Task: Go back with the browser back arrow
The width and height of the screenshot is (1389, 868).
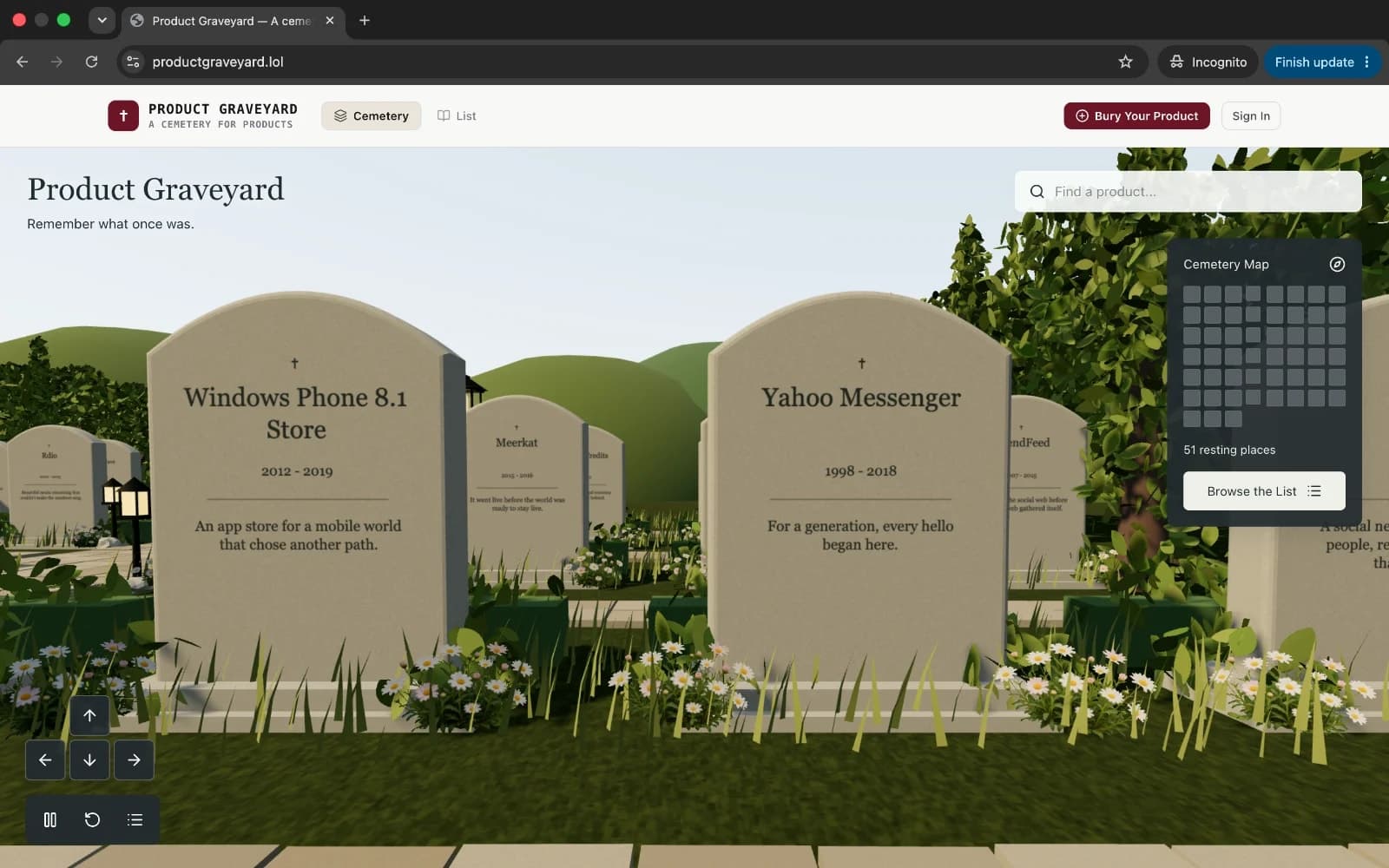Action: [x=23, y=62]
